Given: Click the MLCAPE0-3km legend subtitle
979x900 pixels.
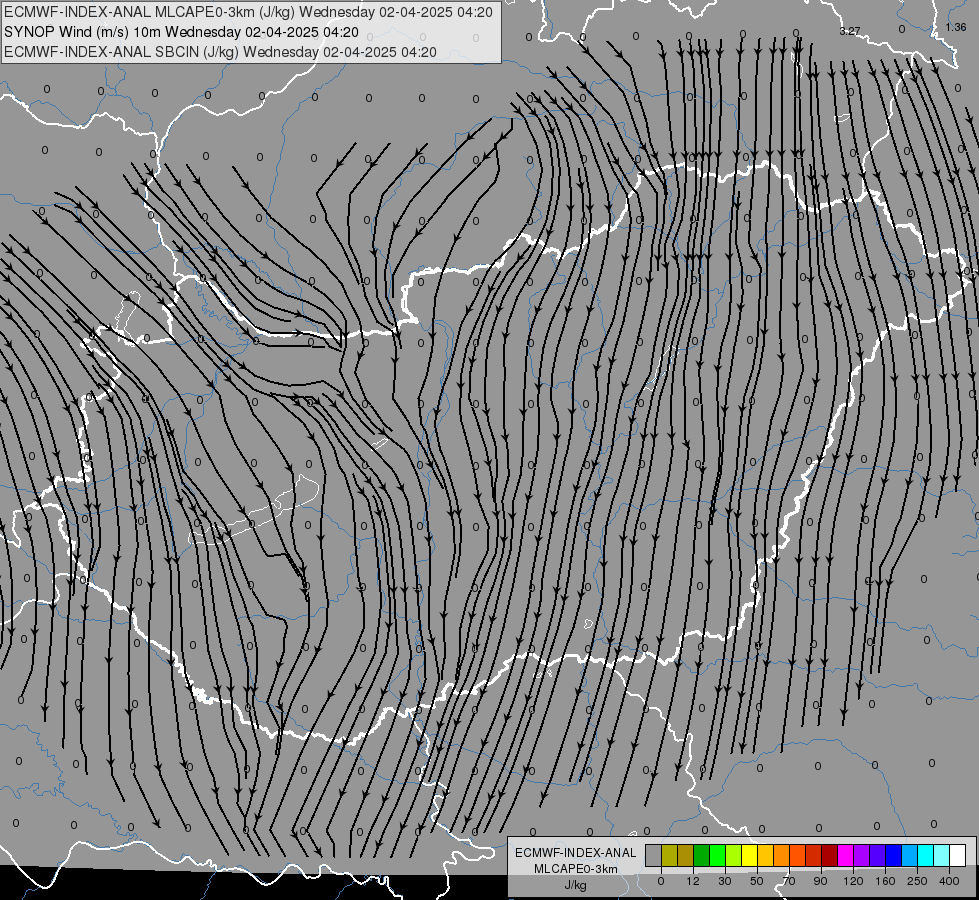Looking at the screenshot, I should tap(576, 869).
